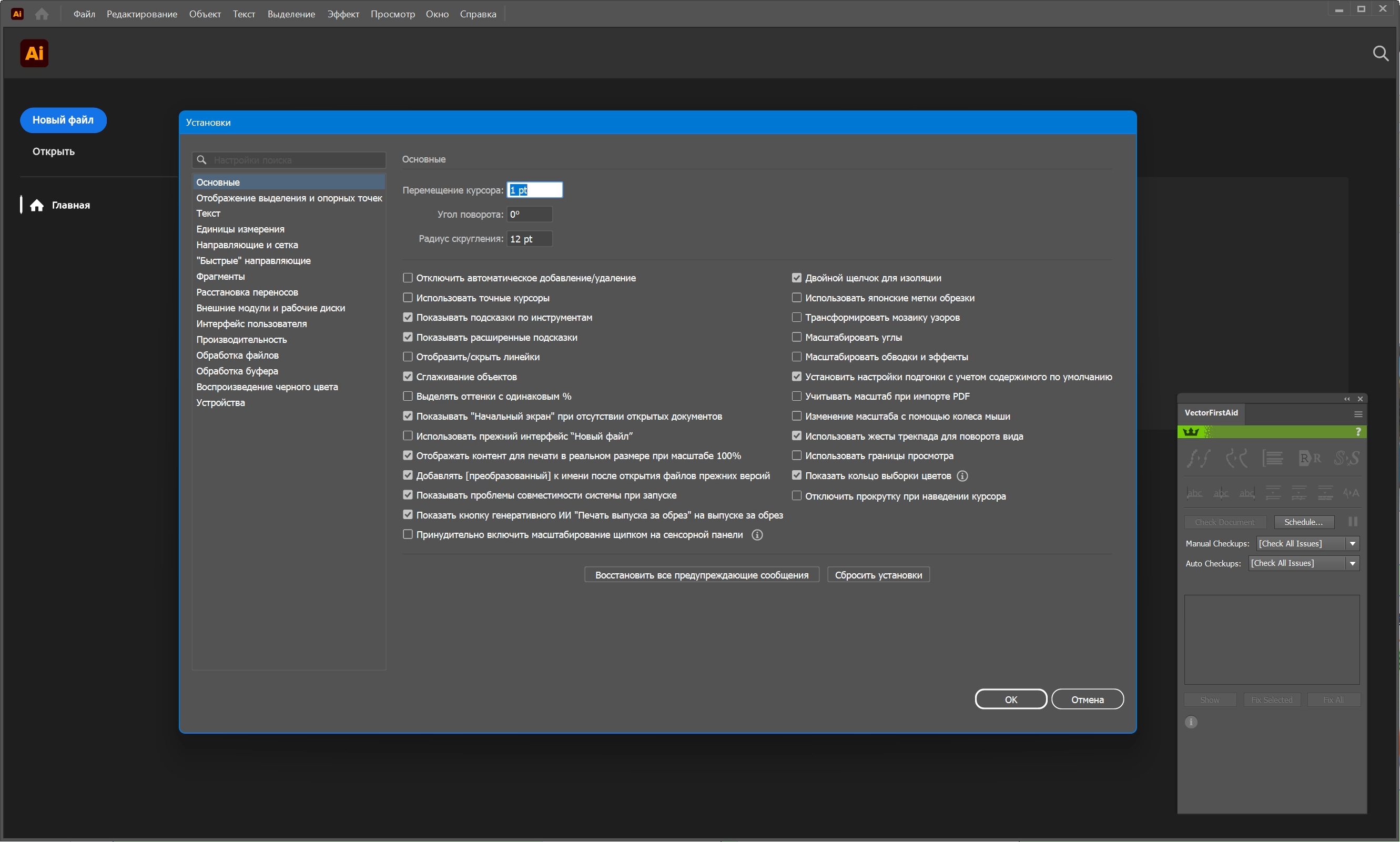Click the first line-spacing icon in VectorFirstAid
1400x842 pixels.
point(1273,493)
